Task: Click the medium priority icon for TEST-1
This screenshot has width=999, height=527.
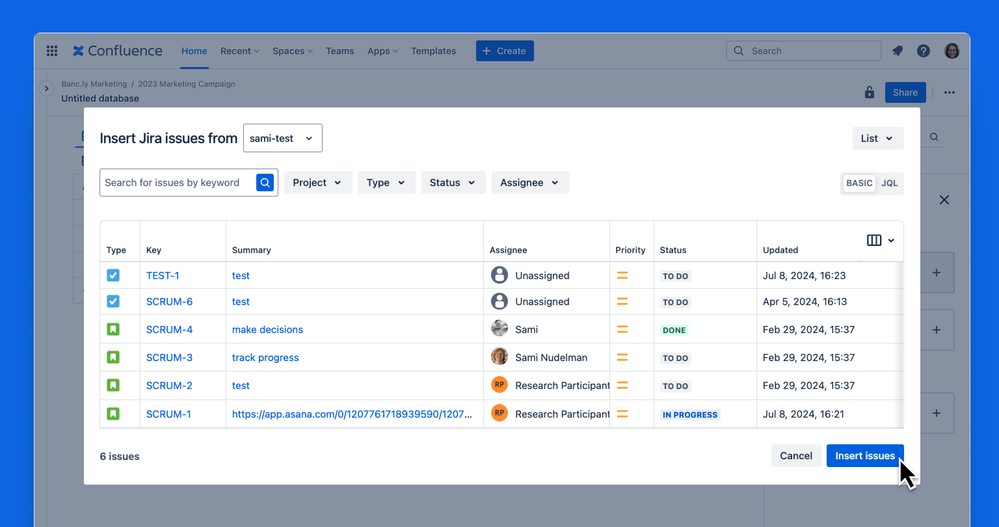Action: 622,275
